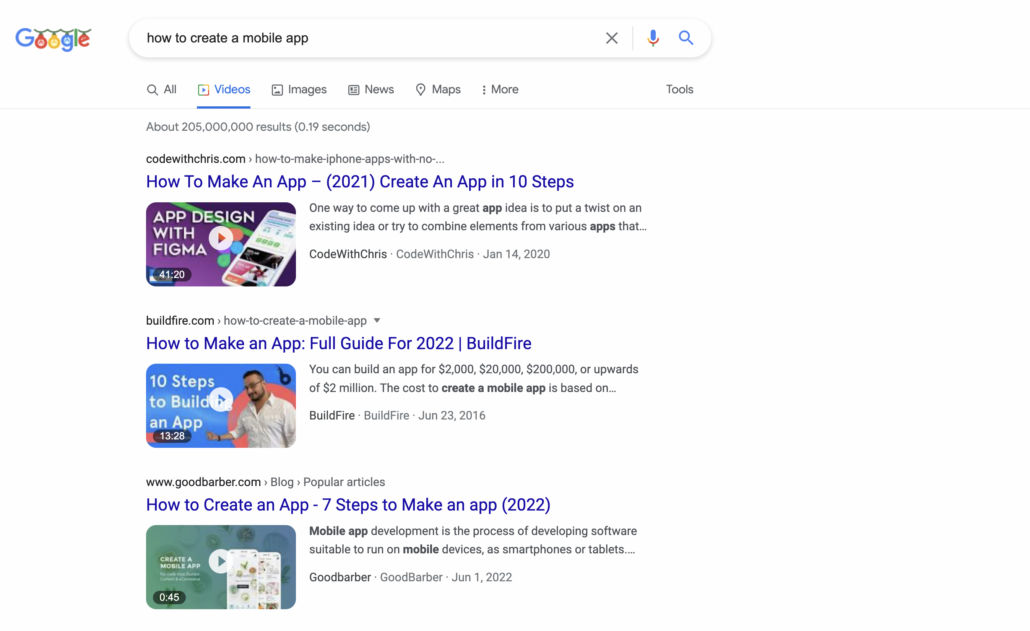Open 'How To Make An App – (2021)' link

click(x=359, y=182)
